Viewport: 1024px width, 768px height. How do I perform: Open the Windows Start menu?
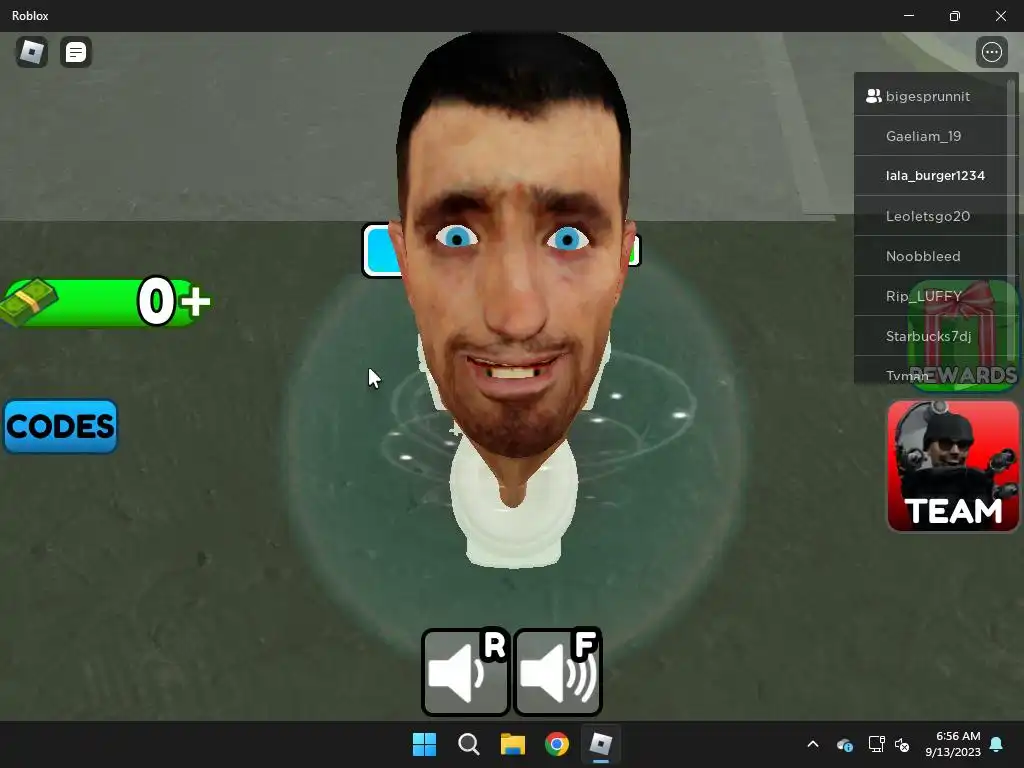click(424, 744)
